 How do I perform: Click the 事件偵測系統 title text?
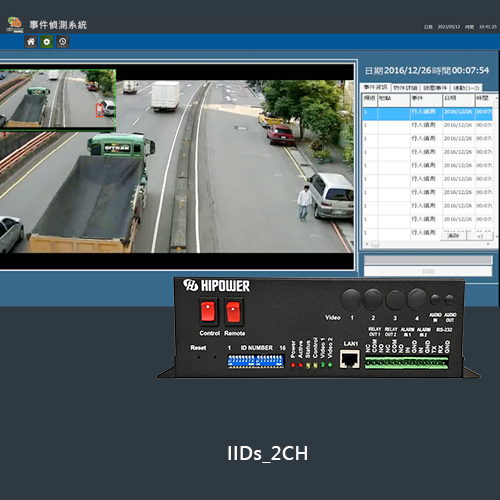58,25
